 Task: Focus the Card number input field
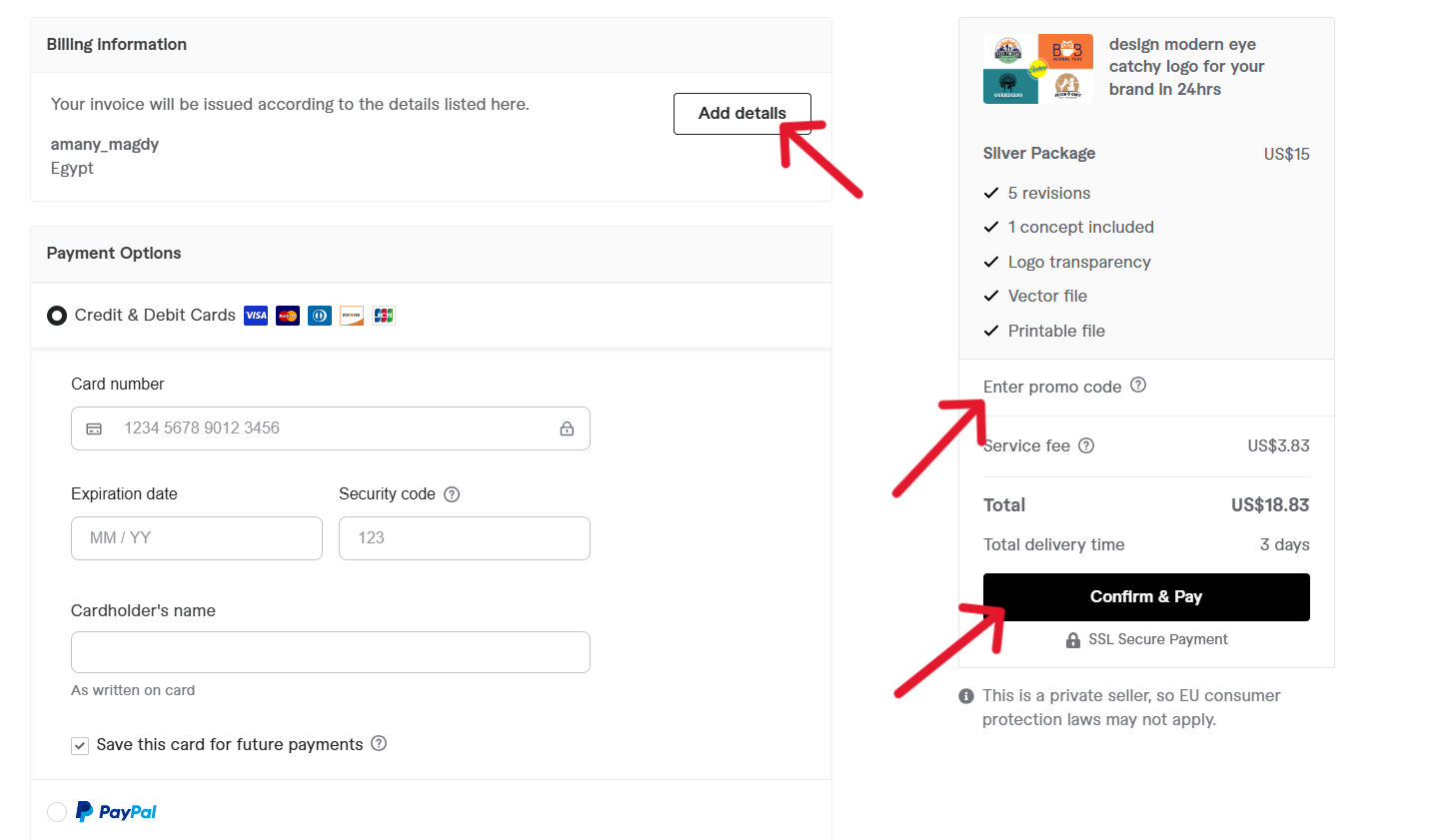point(331,428)
